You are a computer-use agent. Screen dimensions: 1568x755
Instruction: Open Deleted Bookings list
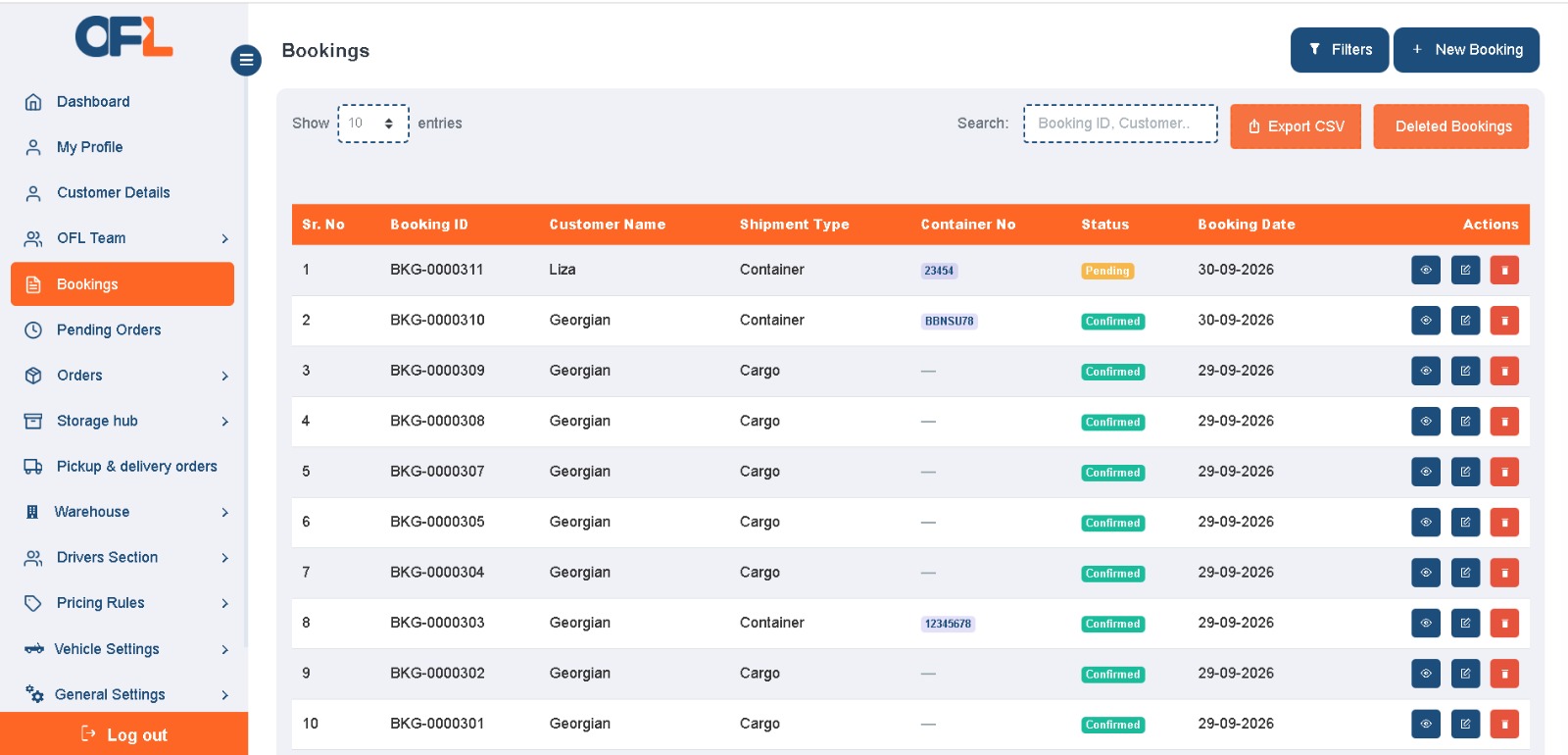[x=1451, y=126]
